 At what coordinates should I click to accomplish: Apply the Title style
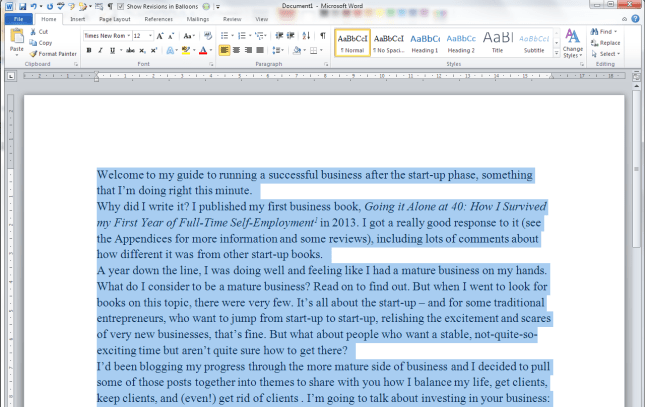[x=497, y=43]
